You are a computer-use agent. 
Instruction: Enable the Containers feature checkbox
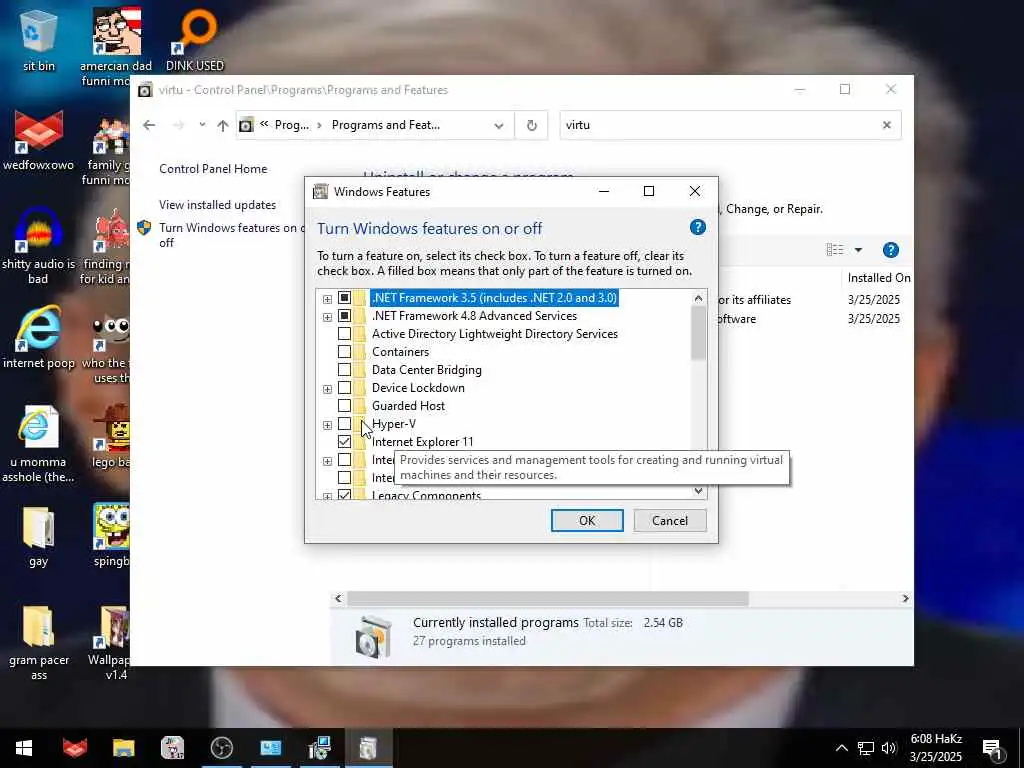pyautogui.click(x=344, y=352)
